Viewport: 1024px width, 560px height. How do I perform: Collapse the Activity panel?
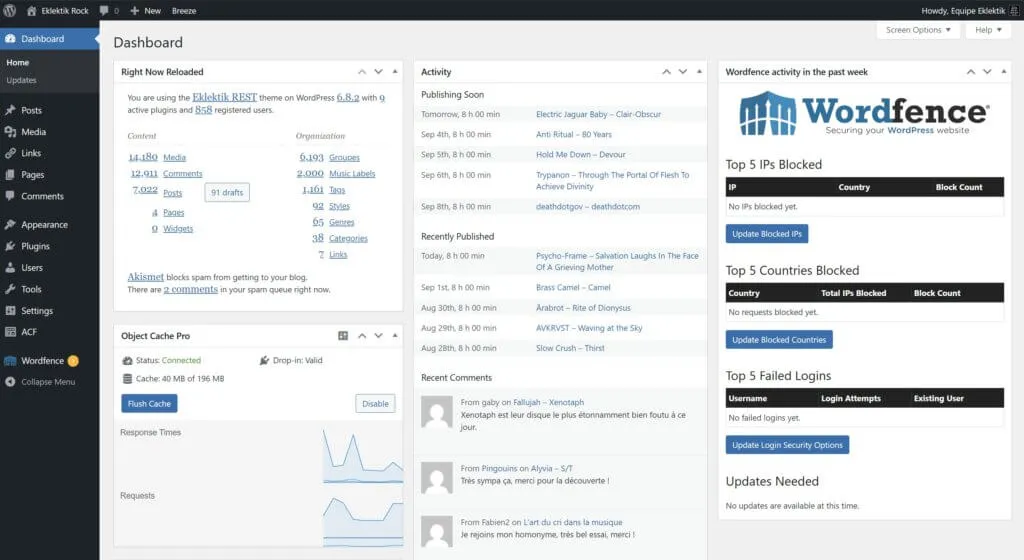(x=699, y=72)
